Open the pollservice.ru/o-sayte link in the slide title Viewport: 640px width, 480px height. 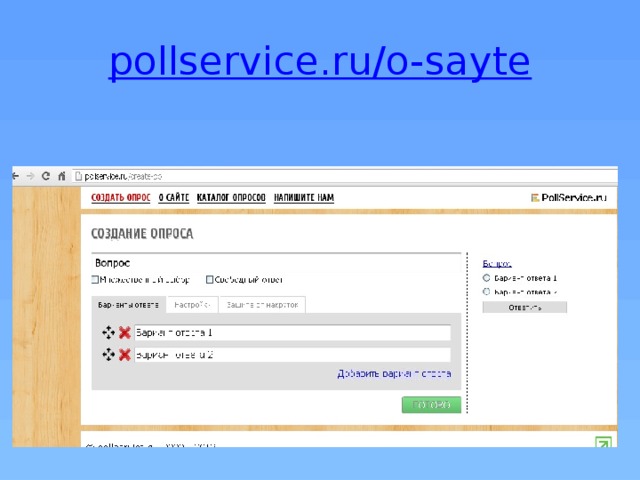click(x=320, y=62)
